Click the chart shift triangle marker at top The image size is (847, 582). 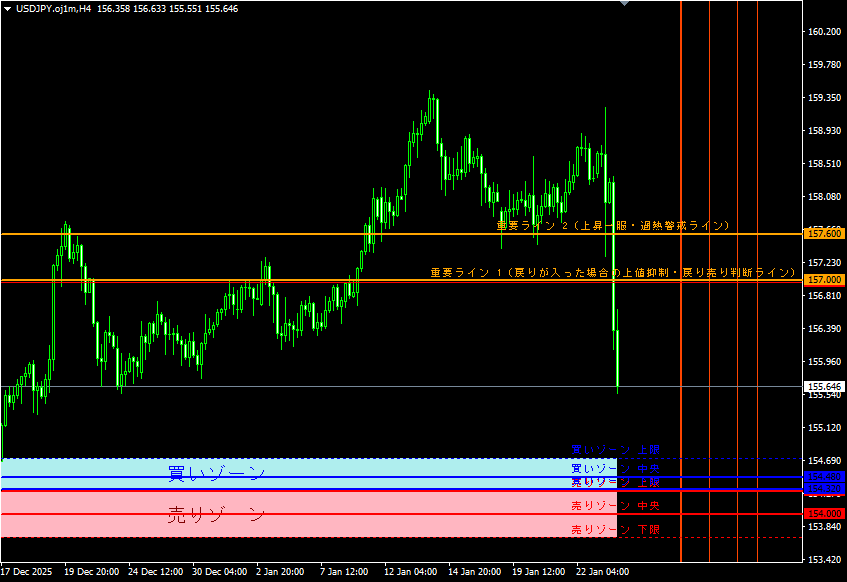click(625, 4)
